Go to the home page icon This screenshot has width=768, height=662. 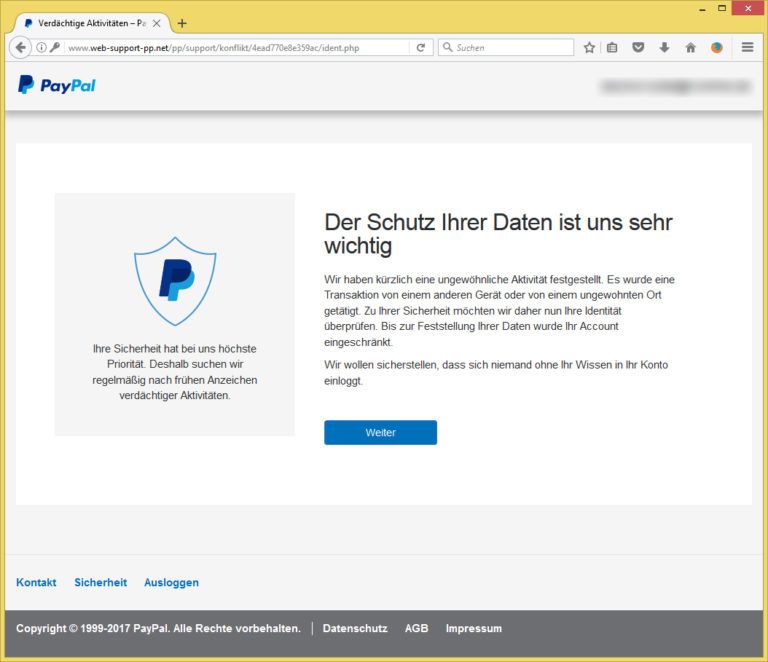coord(691,47)
